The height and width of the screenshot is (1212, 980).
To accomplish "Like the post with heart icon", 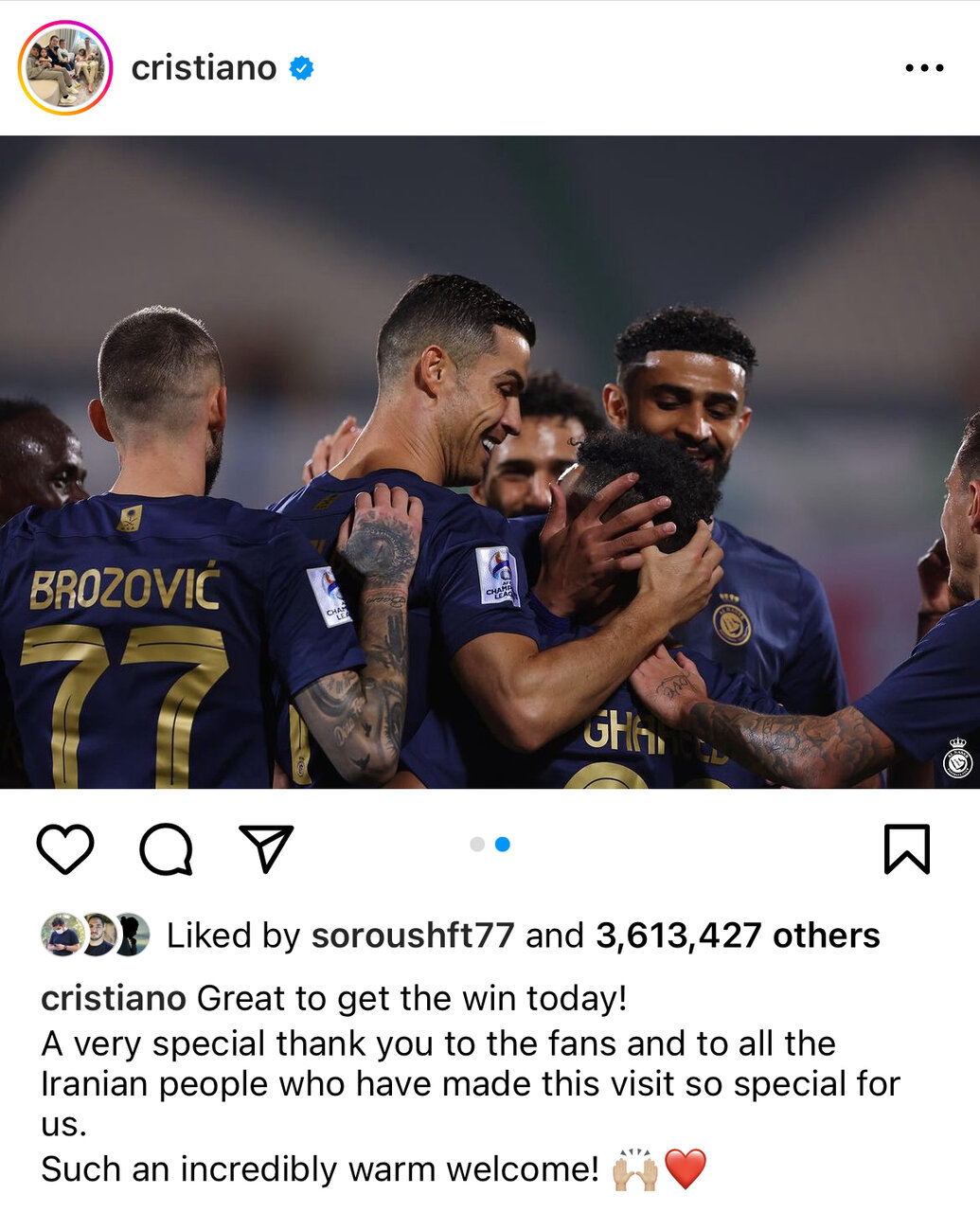I will (x=65, y=848).
